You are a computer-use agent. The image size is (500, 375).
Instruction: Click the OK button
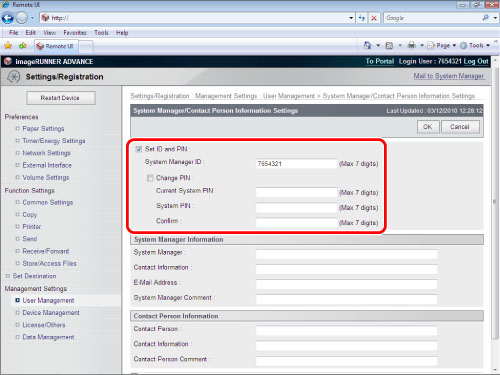pyautogui.click(x=428, y=127)
